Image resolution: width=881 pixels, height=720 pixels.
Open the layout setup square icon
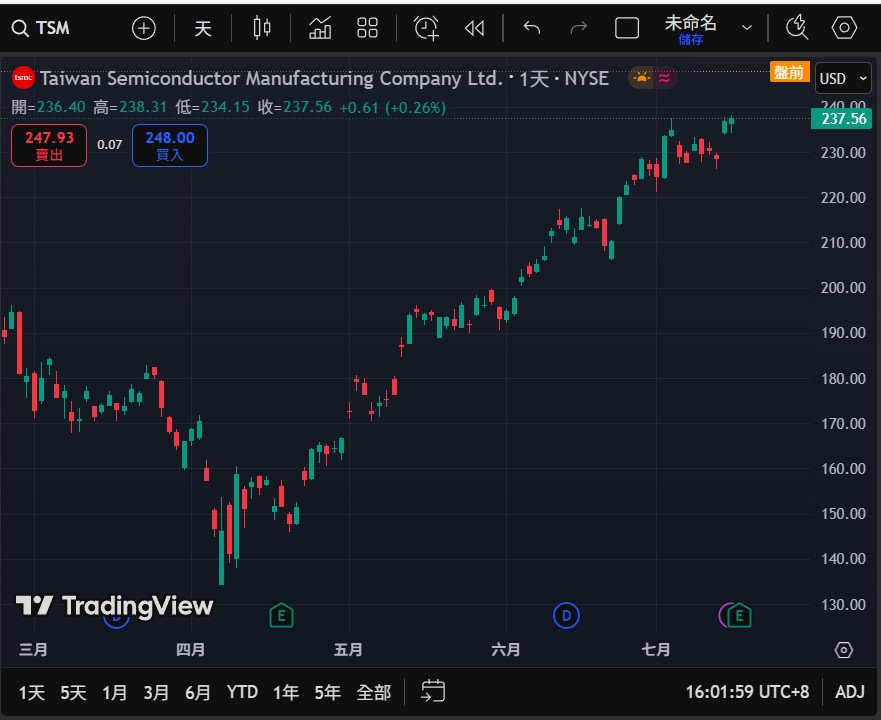[627, 28]
